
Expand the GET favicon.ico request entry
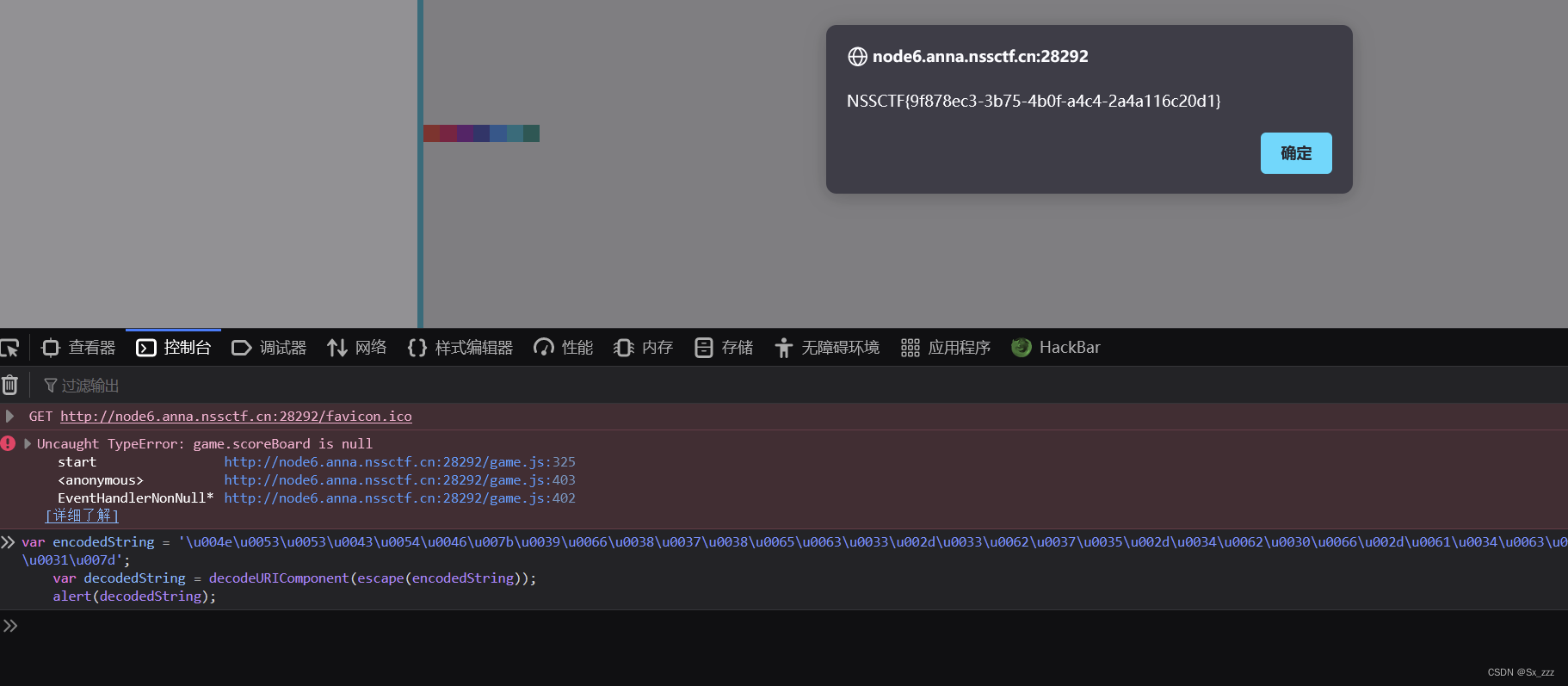coord(9,417)
